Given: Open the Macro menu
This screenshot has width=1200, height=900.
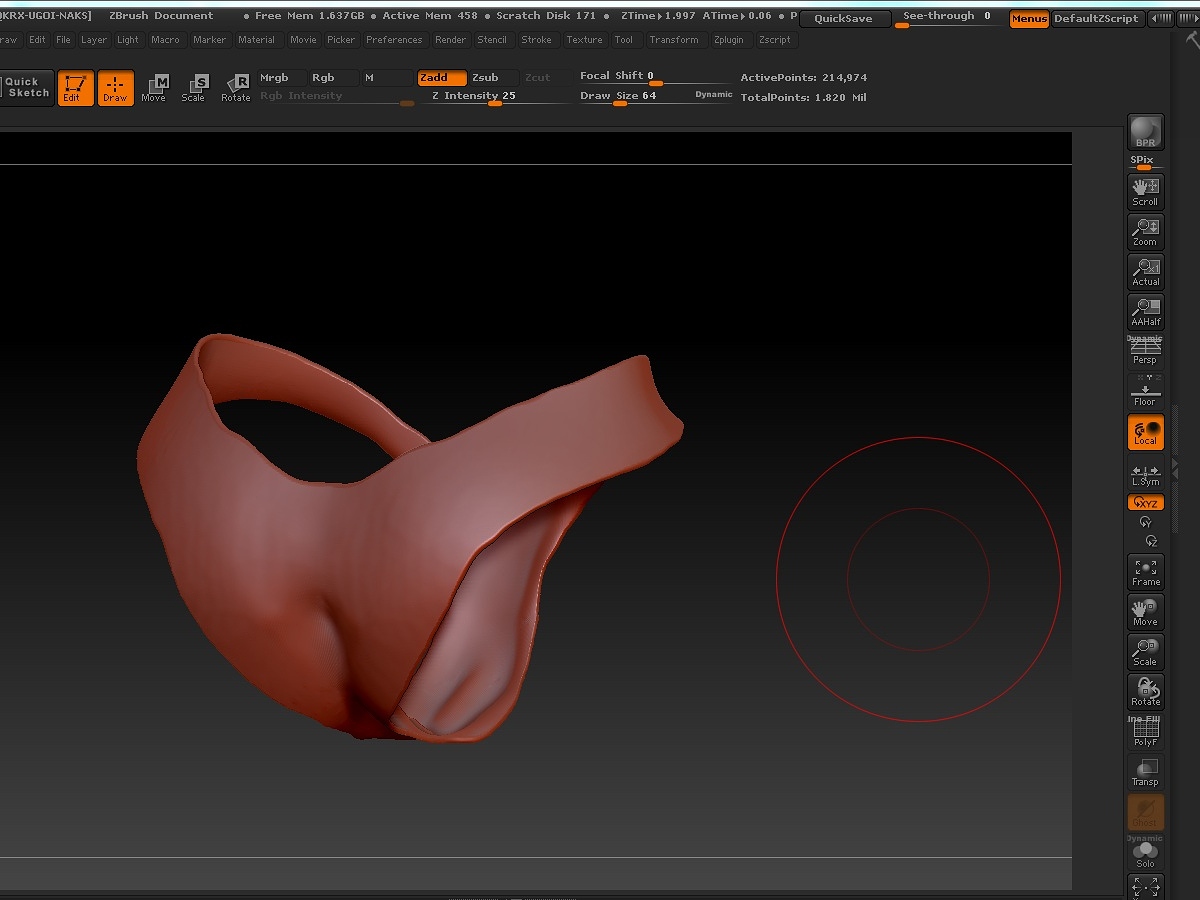Looking at the screenshot, I should 166,40.
